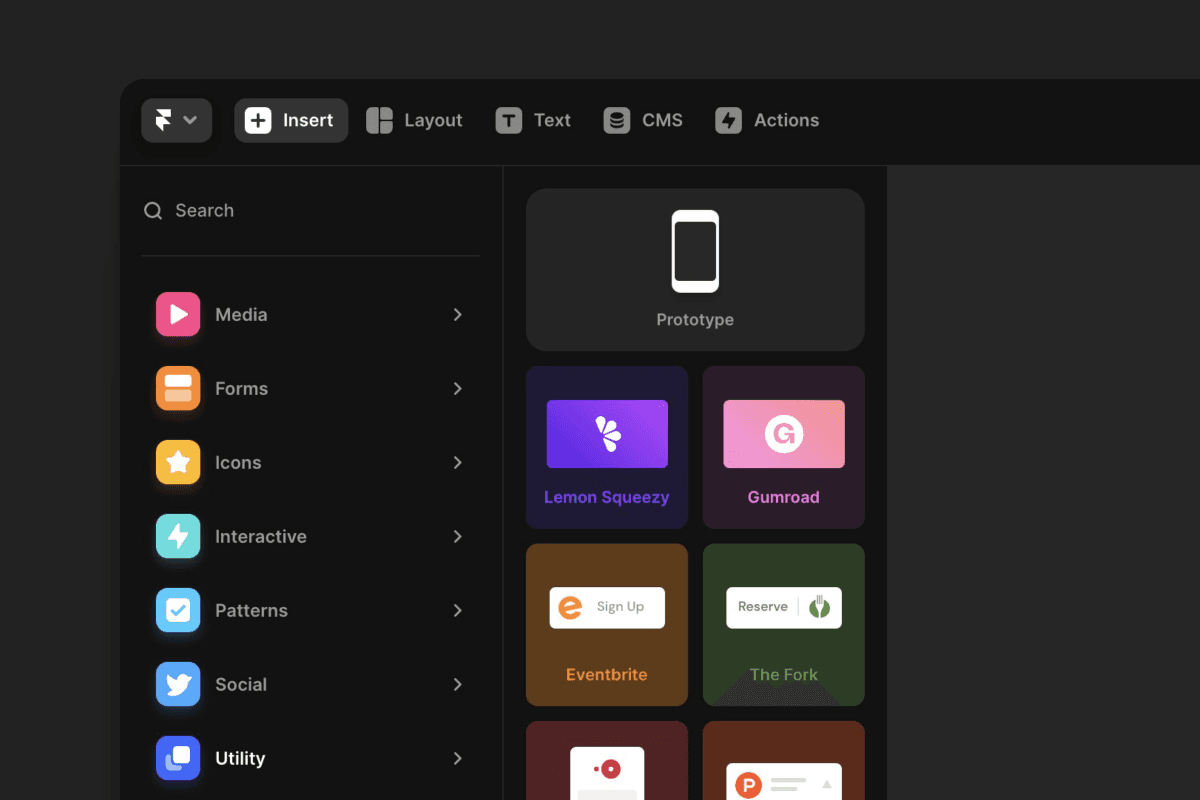Click the Actions lightning icon

tap(728, 120)
